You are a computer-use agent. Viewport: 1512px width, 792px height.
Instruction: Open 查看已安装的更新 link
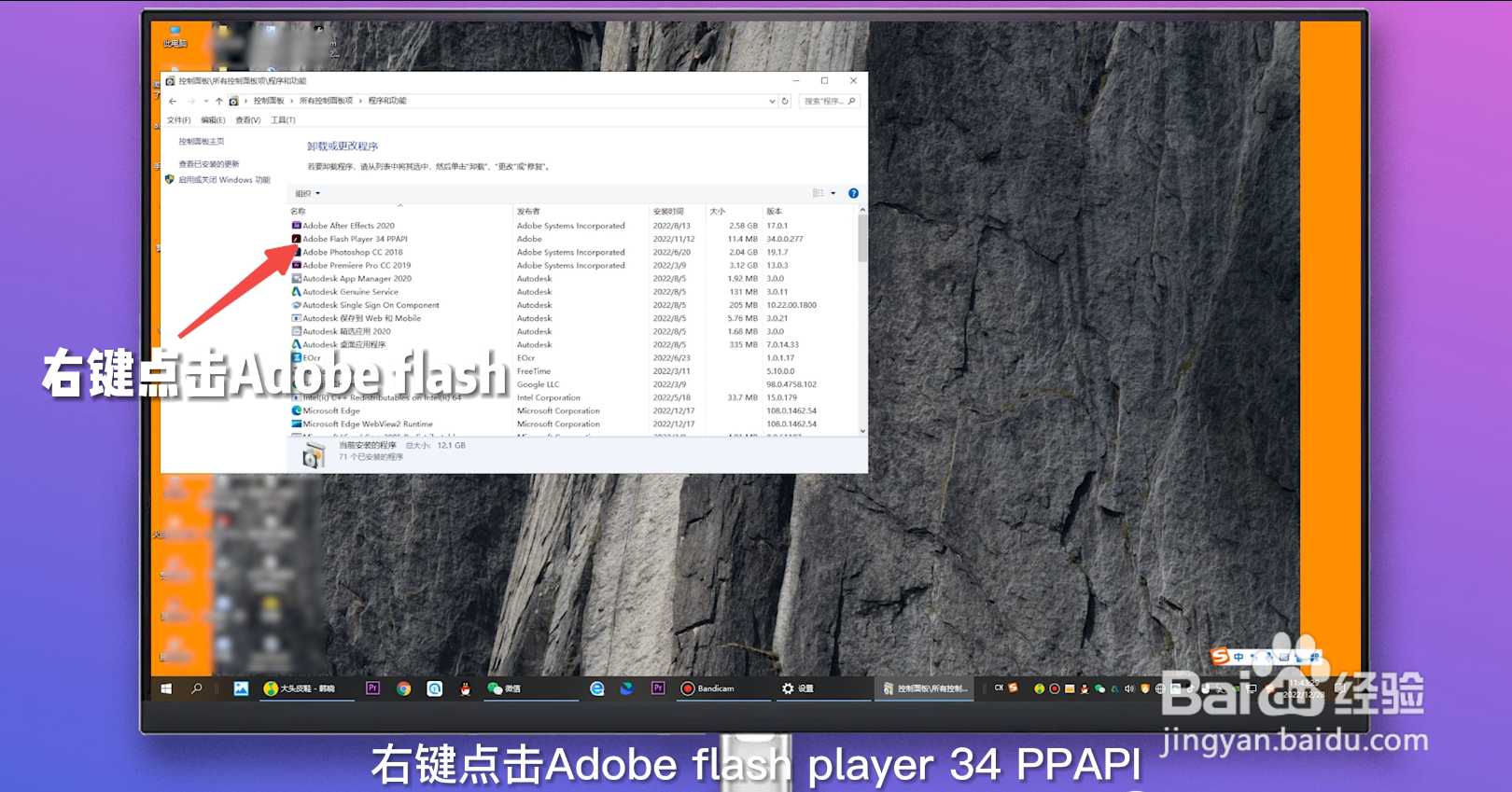209,164
